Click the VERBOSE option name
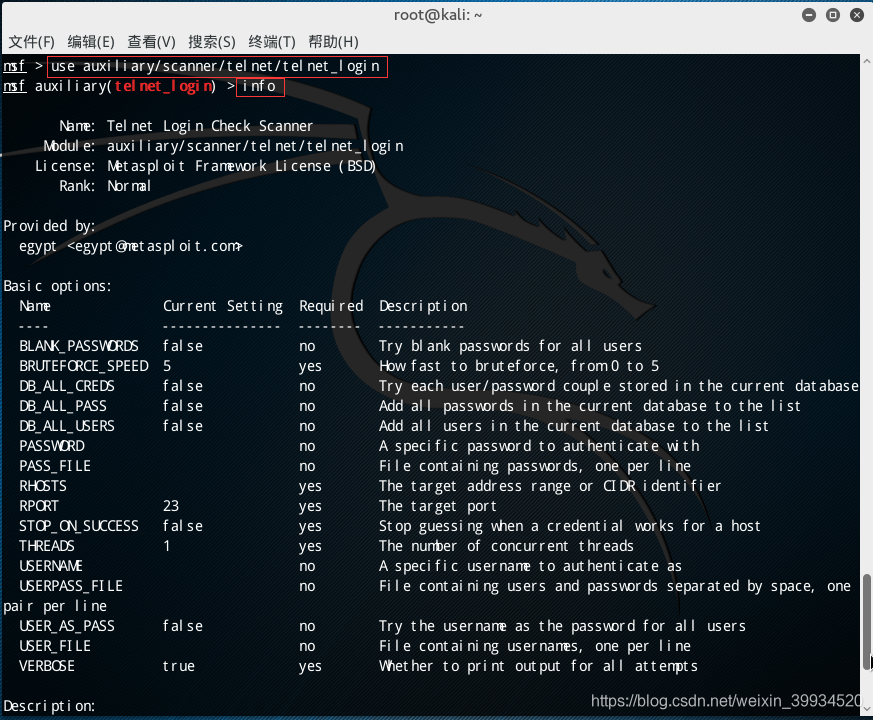873x720 pixels. click(47, 667)
